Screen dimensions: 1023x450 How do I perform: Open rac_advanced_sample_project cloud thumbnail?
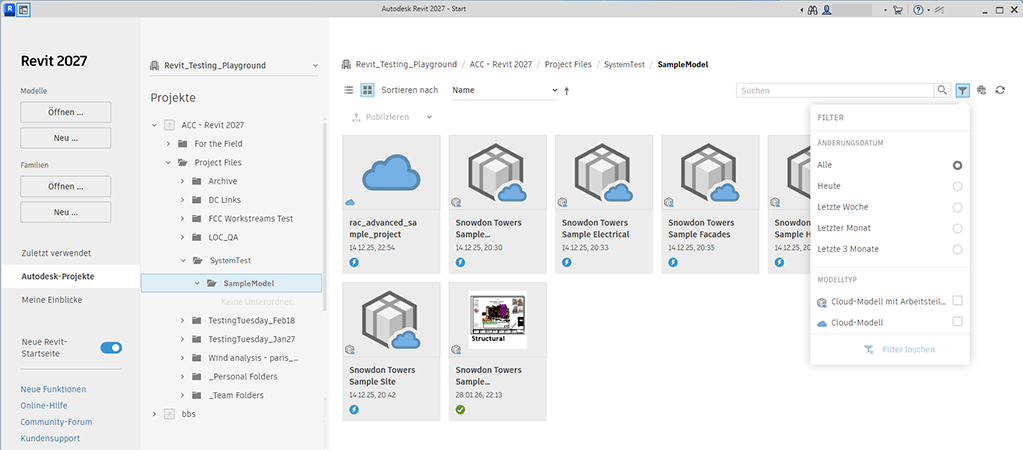click(x=391, y=172)
